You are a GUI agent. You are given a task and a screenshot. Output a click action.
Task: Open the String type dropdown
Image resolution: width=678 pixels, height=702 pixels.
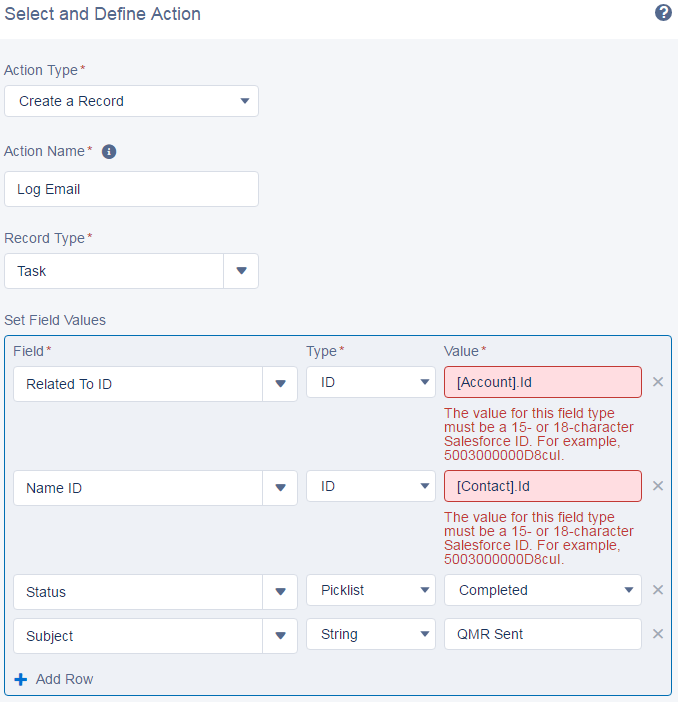point(371,634)
